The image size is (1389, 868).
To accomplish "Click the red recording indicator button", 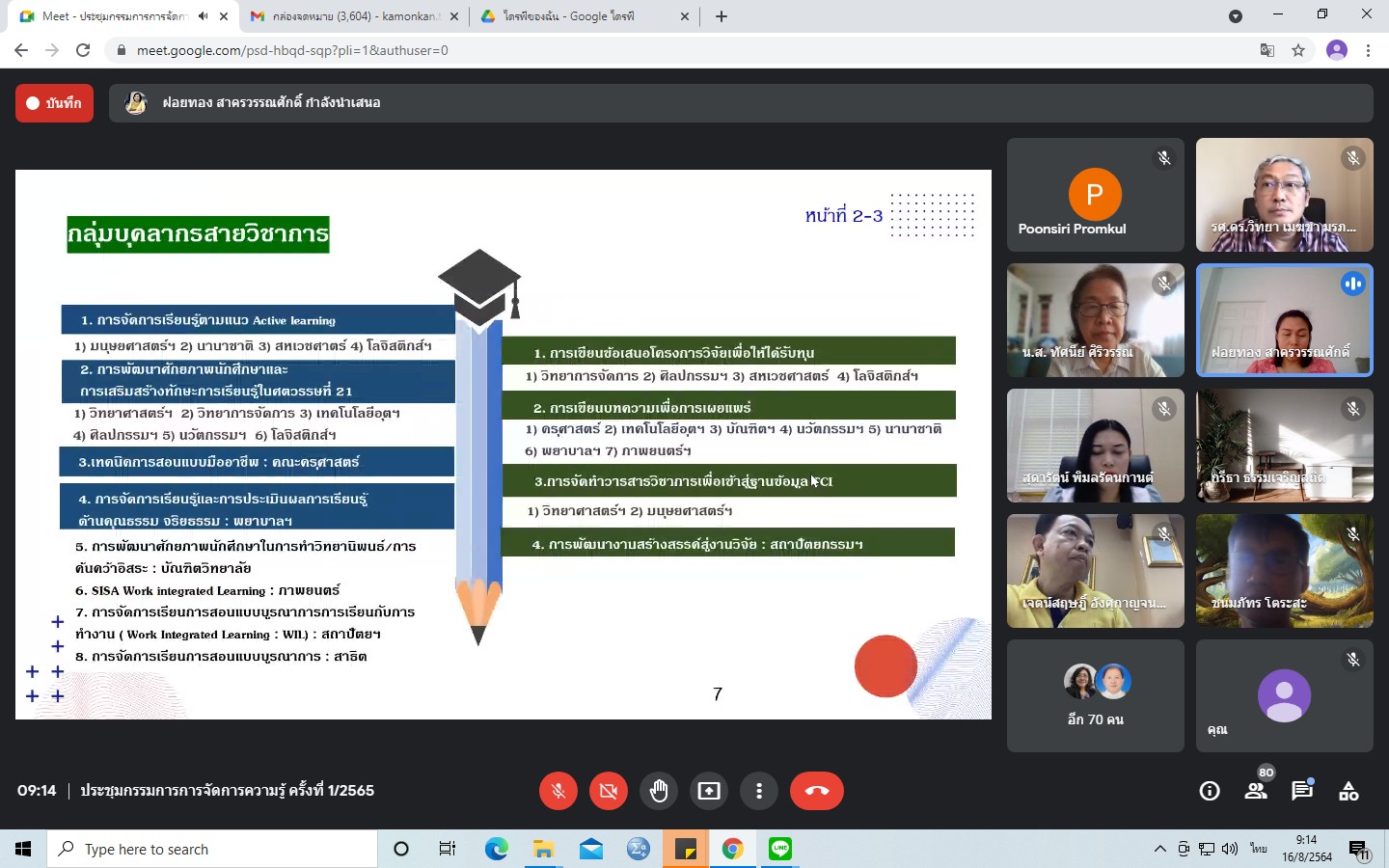I will (54, 103).
